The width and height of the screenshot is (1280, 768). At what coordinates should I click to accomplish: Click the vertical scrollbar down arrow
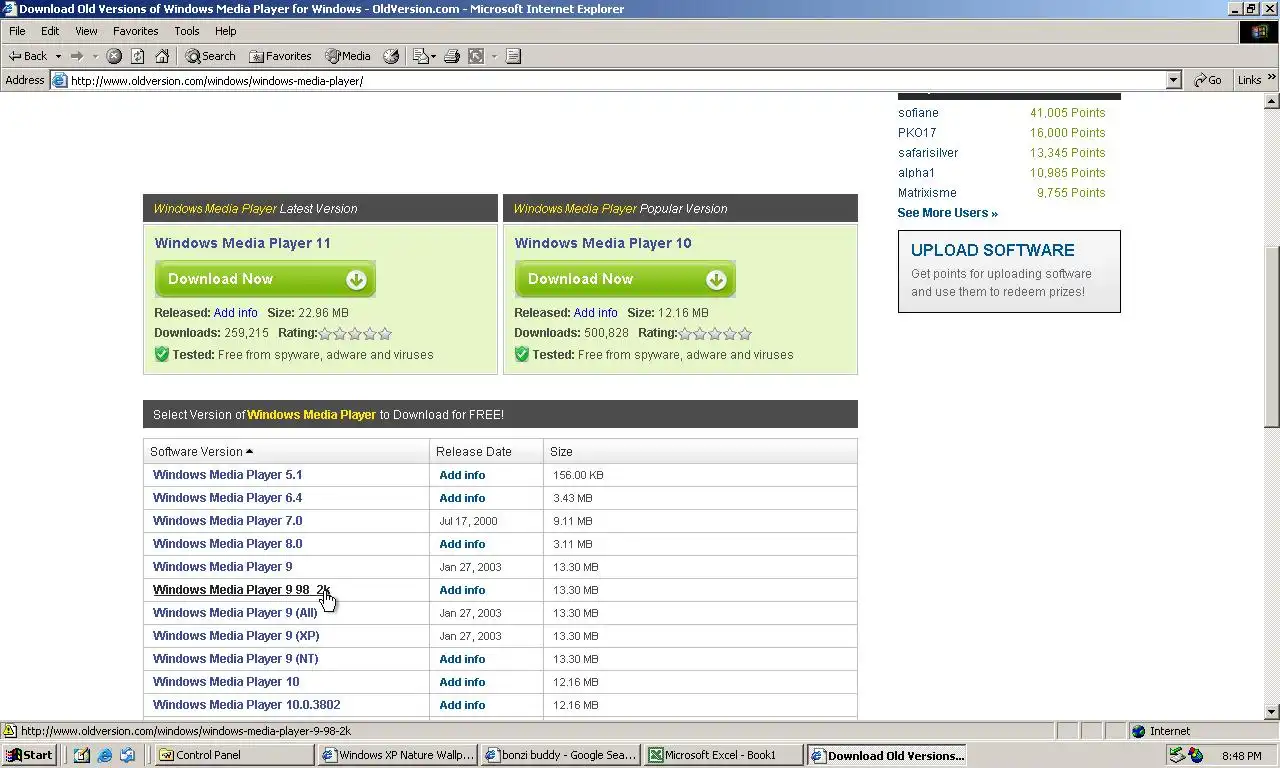tap(1272, 712)
